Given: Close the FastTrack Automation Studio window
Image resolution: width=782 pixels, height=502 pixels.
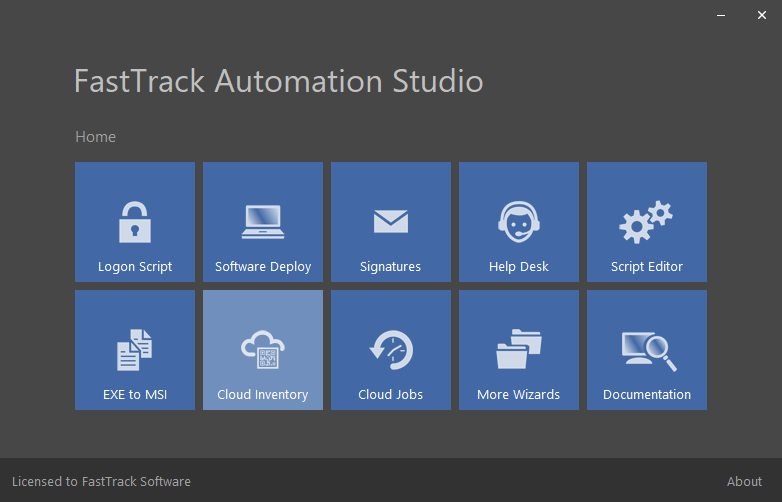Looking at the screenshot, I should pos(762,15).
